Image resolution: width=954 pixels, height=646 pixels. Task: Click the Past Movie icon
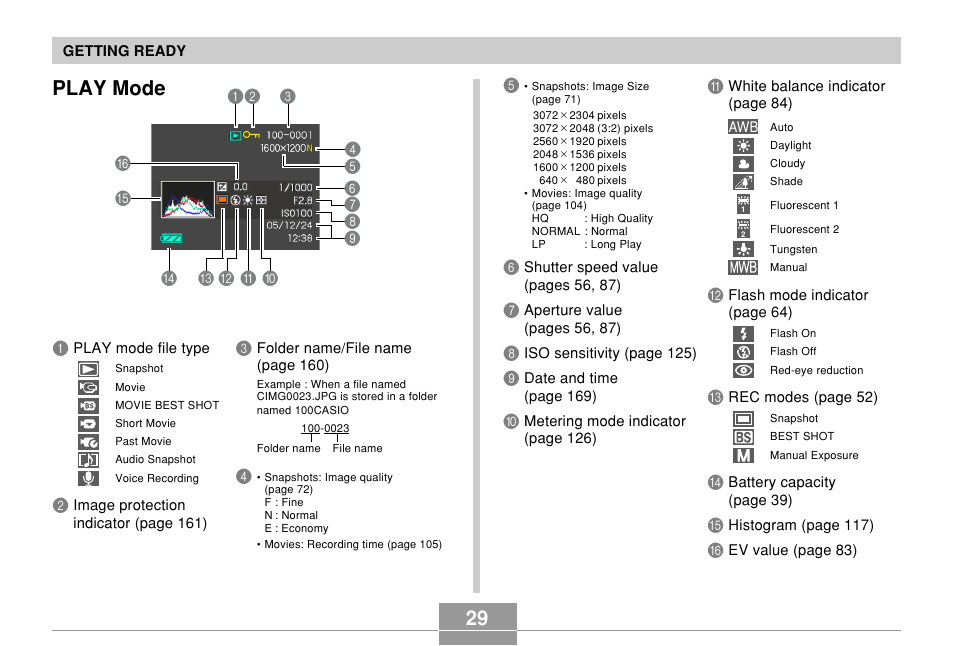point(88,442)
